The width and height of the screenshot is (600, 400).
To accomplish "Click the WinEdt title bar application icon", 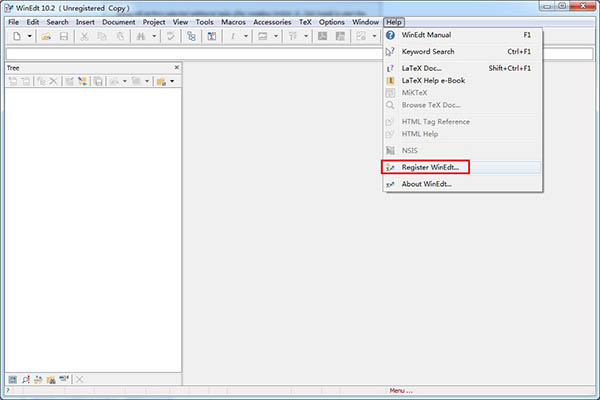I will (x=8, y=8).
